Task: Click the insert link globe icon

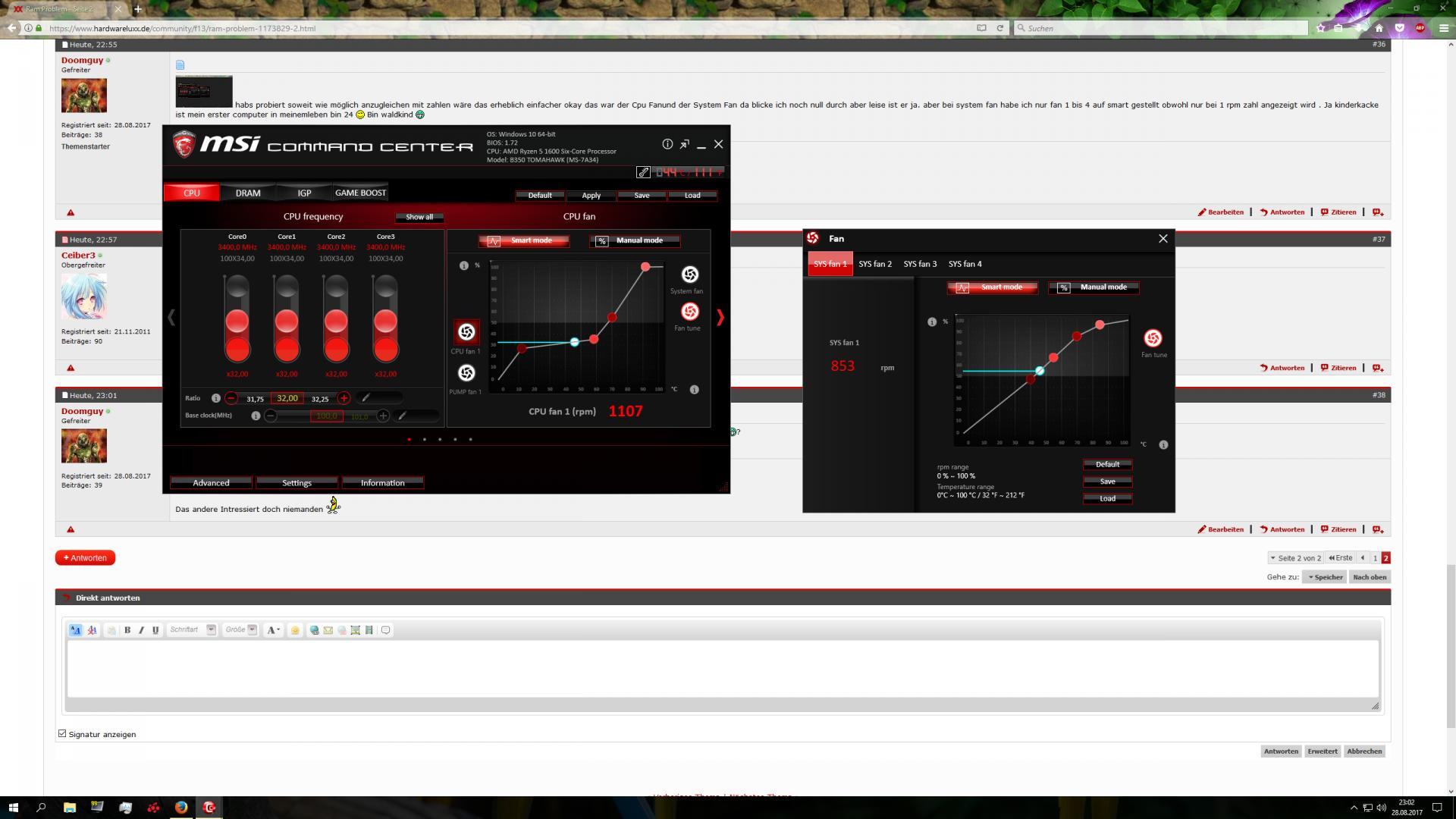Action: coord(314,630)
